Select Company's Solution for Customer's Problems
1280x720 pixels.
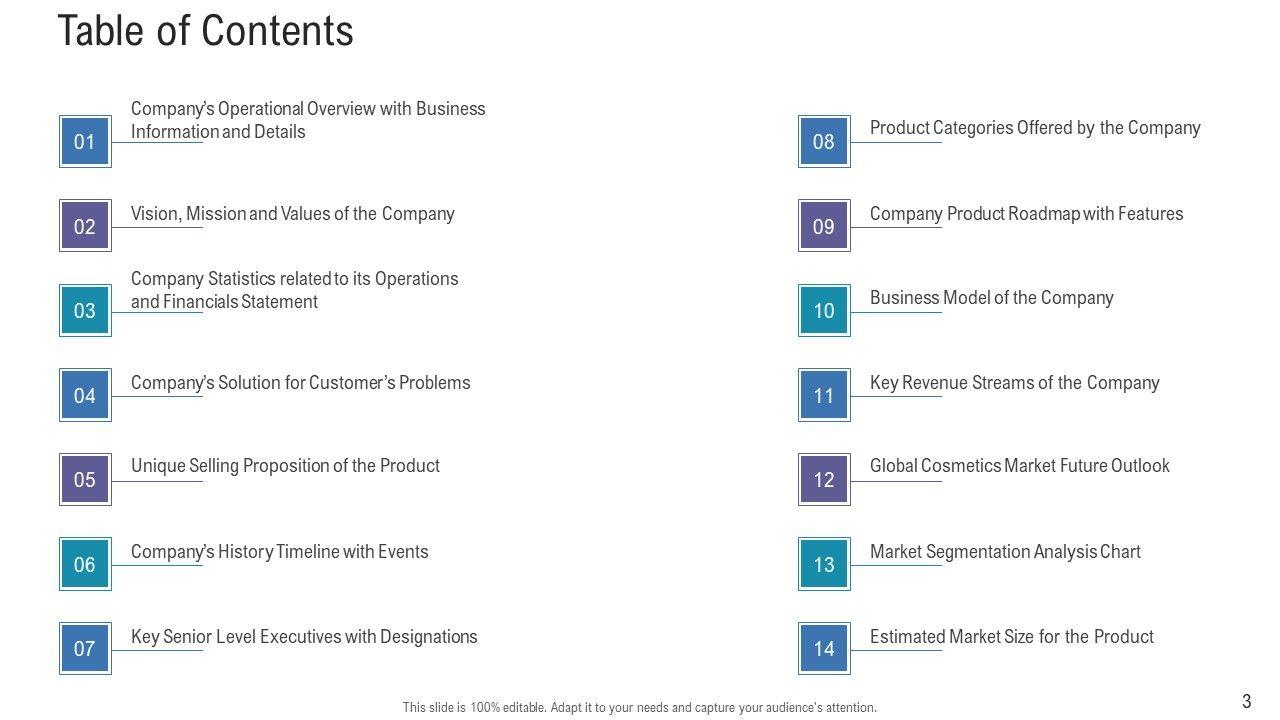tap(300, 383)
